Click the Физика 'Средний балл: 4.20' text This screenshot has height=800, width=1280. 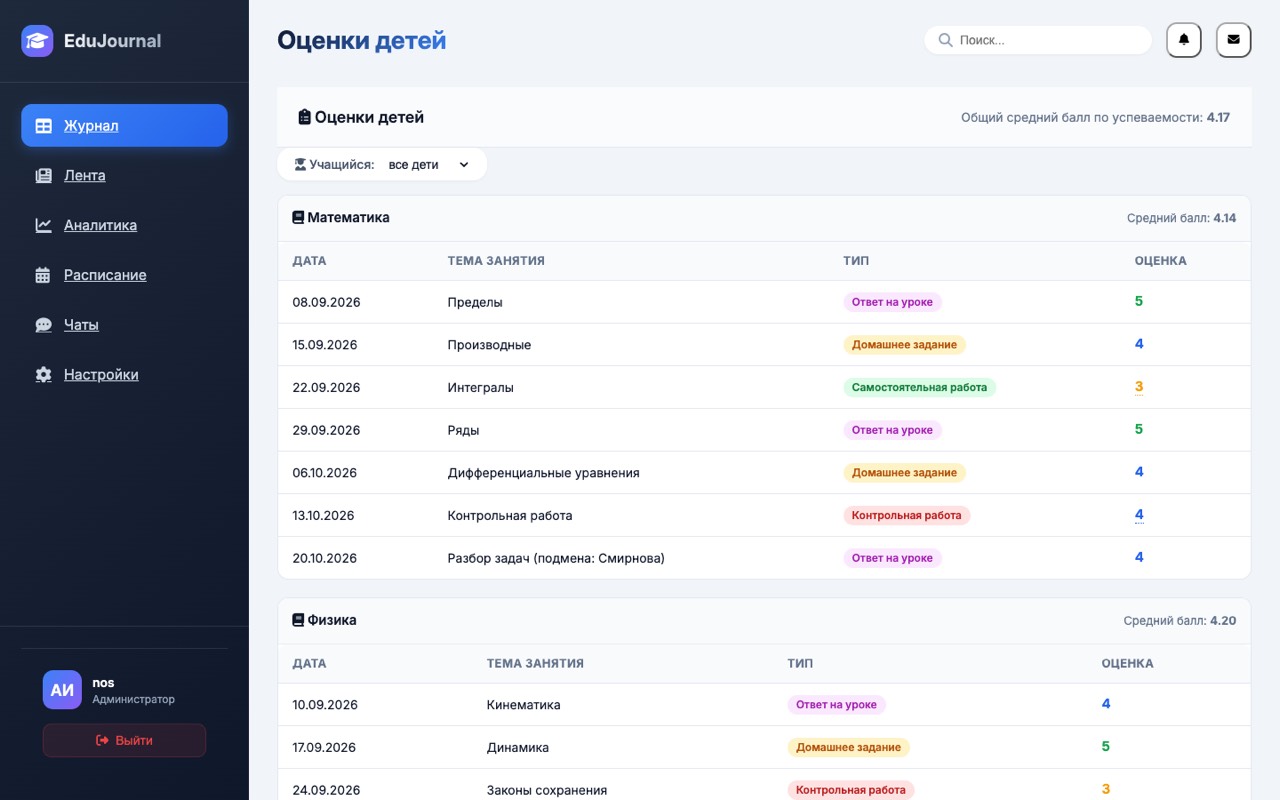(x=1180, y=621)
